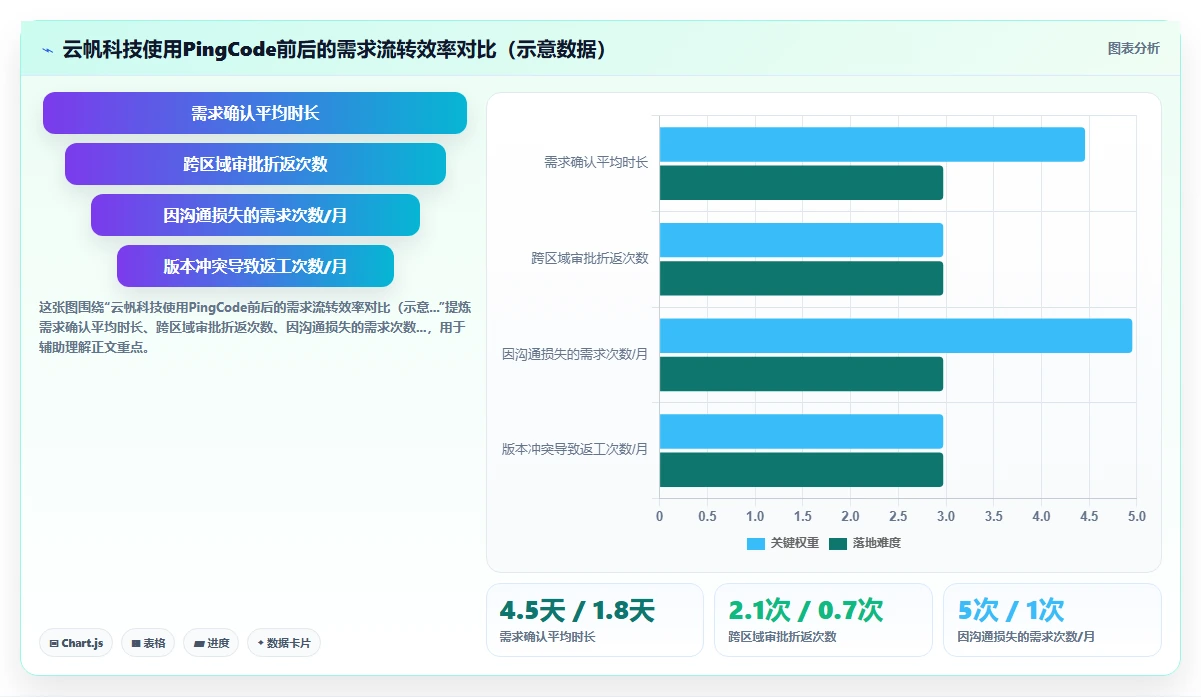1201x697 pixels.
Task: Click the y-axis label 跨区域审批折返次数
Action: (590, 258)
